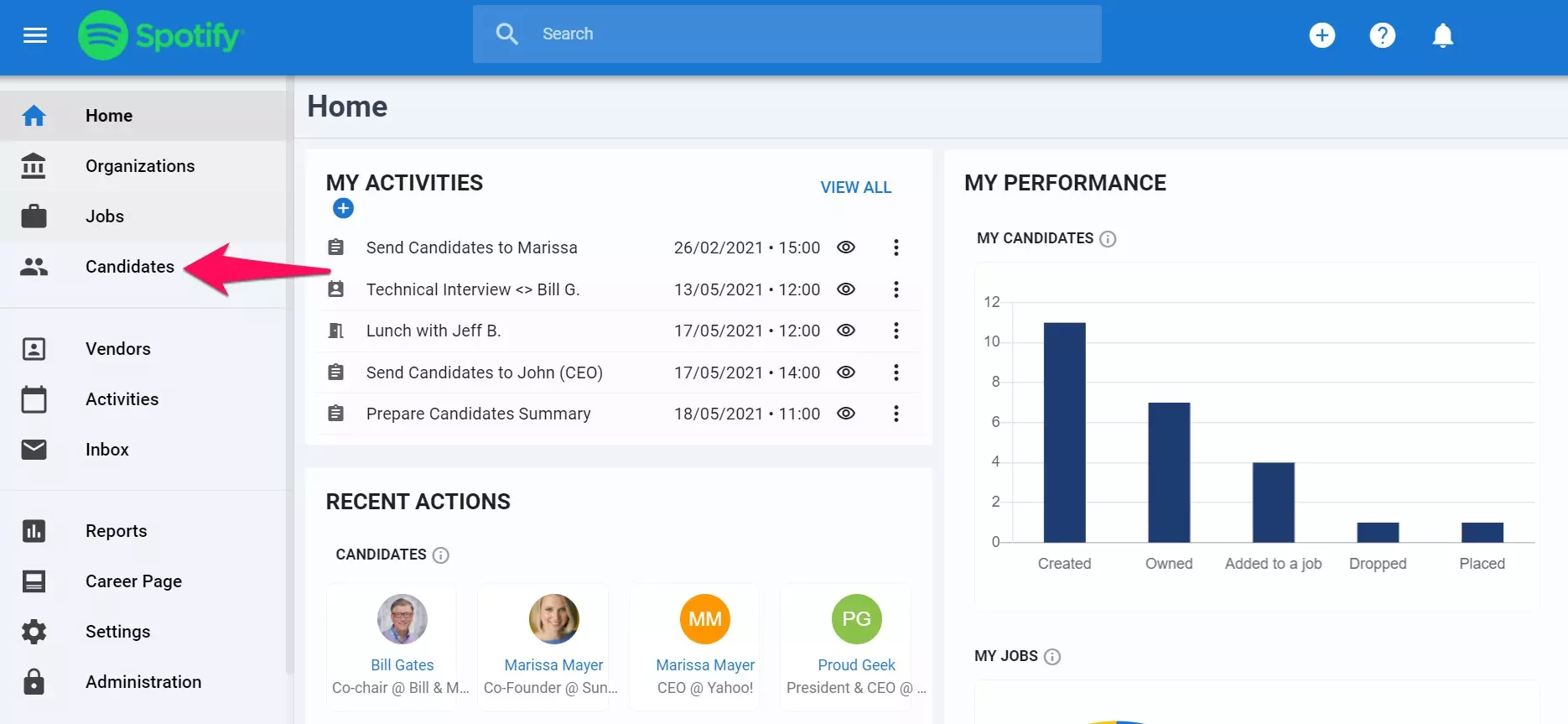Open Organizations in sidebar
The image size is (1568, 724).
140,166
